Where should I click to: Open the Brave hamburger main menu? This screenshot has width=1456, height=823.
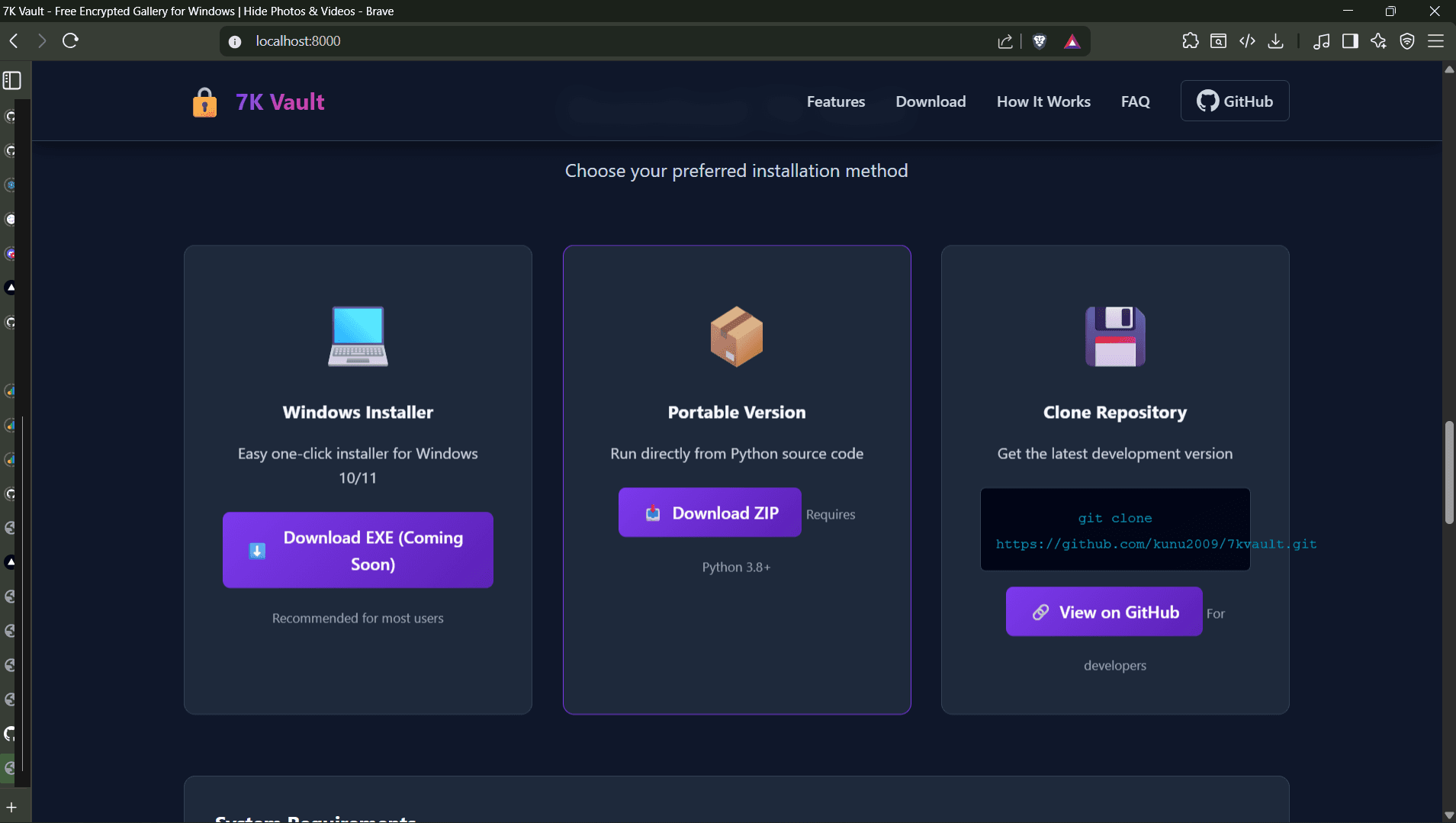click(1435, 41)
